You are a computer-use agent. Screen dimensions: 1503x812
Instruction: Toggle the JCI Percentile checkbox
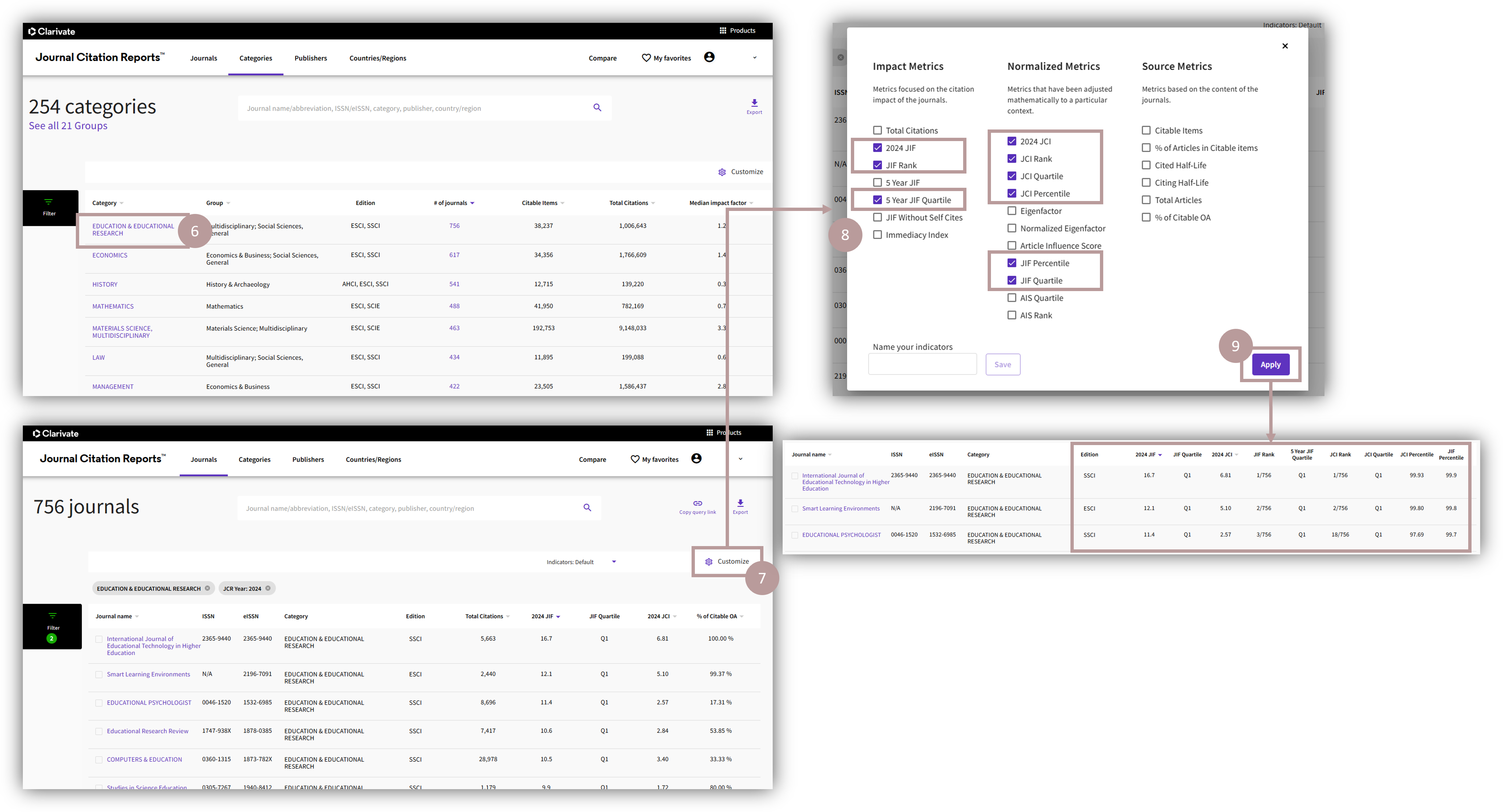(x=1012, y=193)
